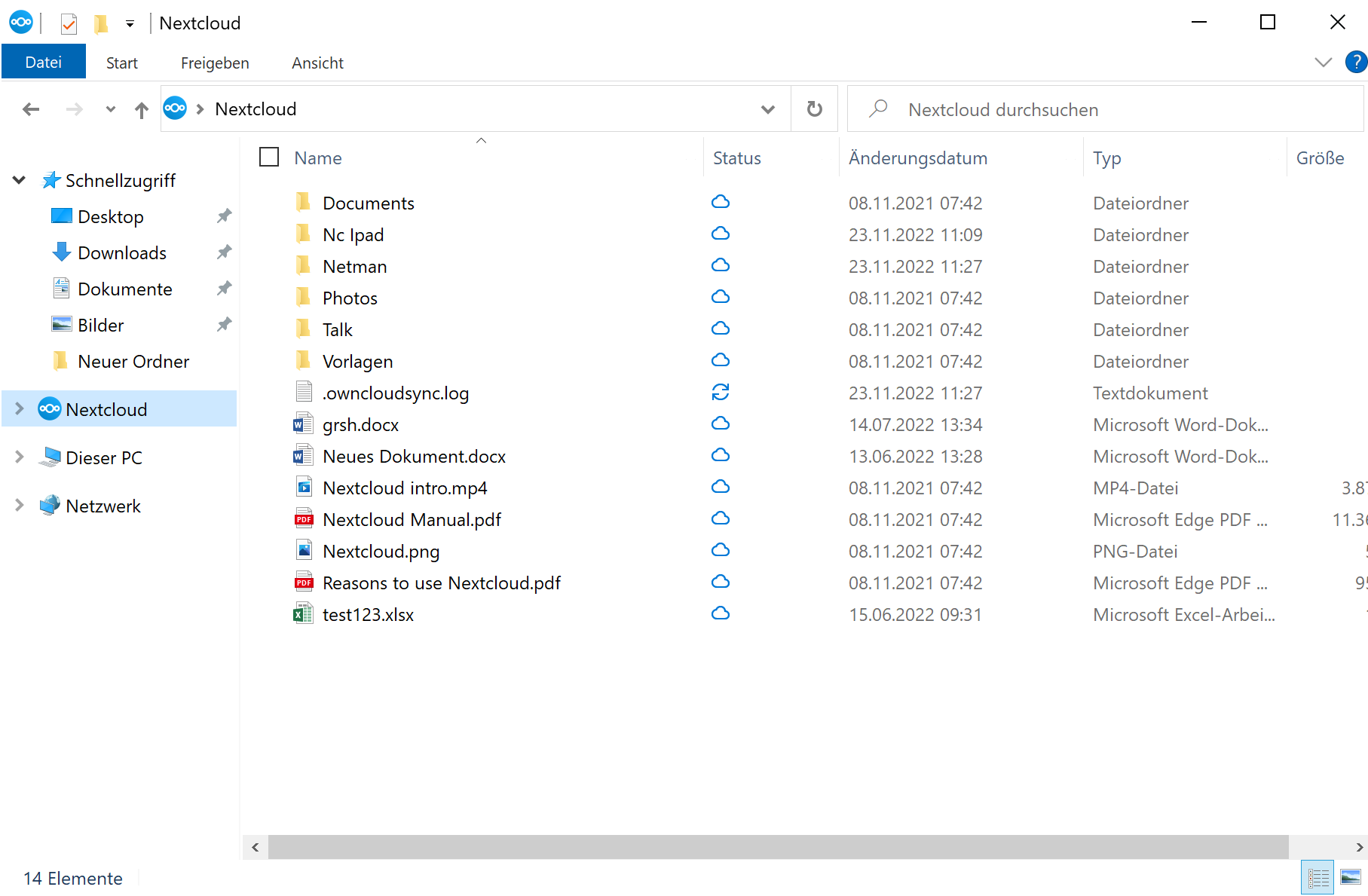Click the horizontal scrollbar thumb
This screenshot has height=896, width=1368.
[778, 847]
